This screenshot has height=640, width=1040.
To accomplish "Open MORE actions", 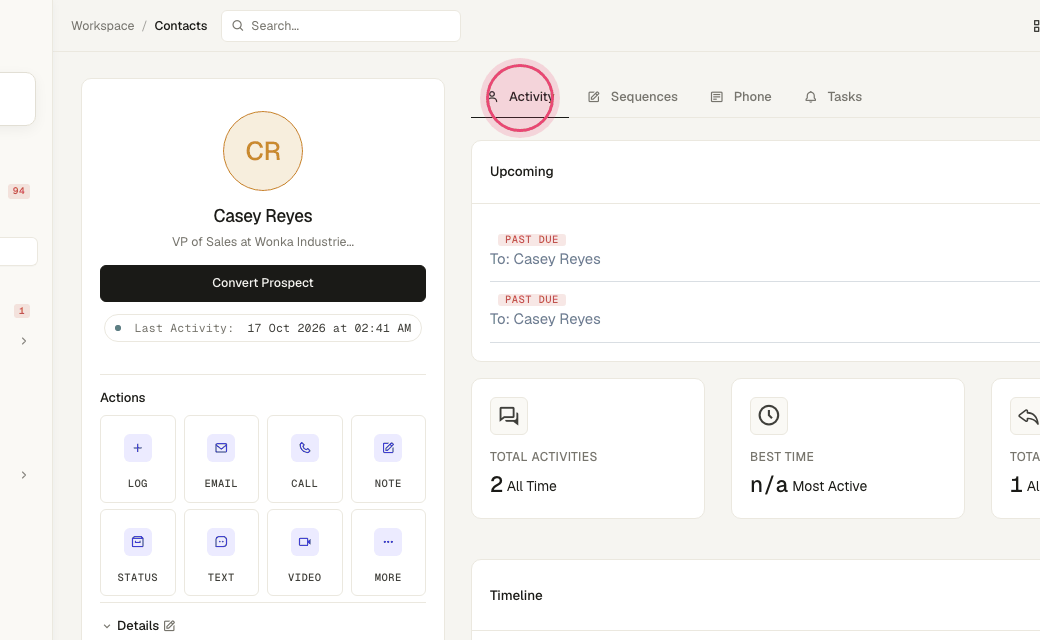I will pos(388,552).
